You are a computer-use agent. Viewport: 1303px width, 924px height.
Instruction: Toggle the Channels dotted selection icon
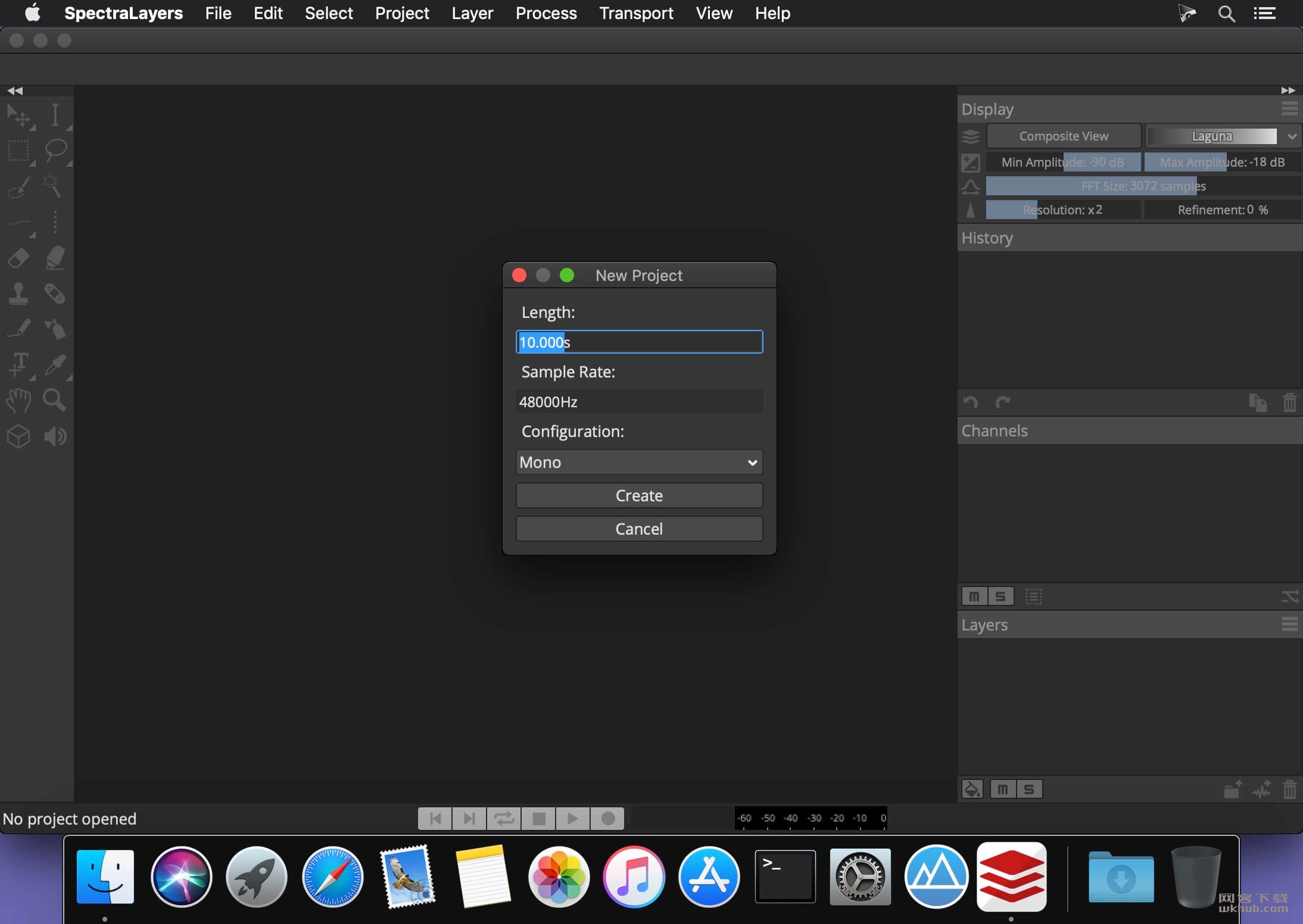pos(1034,596)
